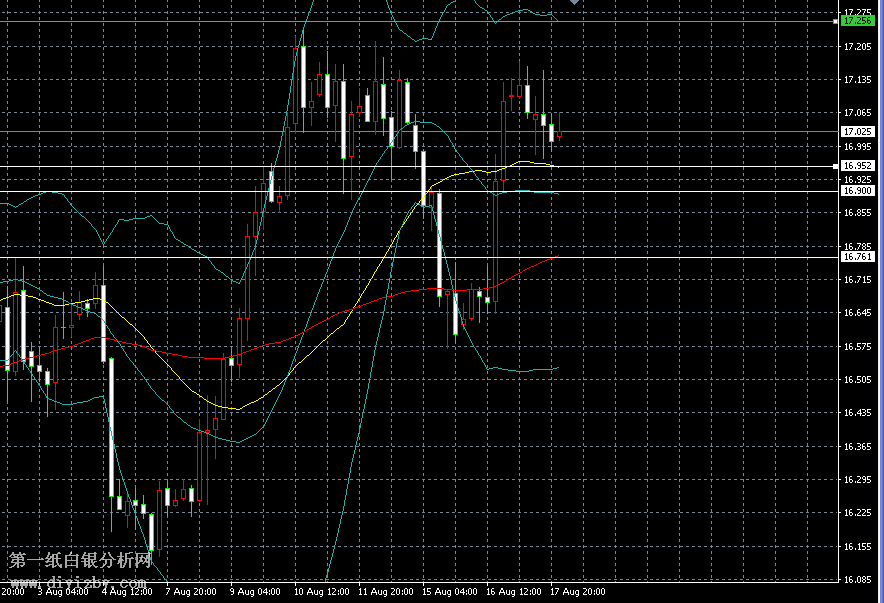Click the end handle of the green 17.256 line

point(835,21)
